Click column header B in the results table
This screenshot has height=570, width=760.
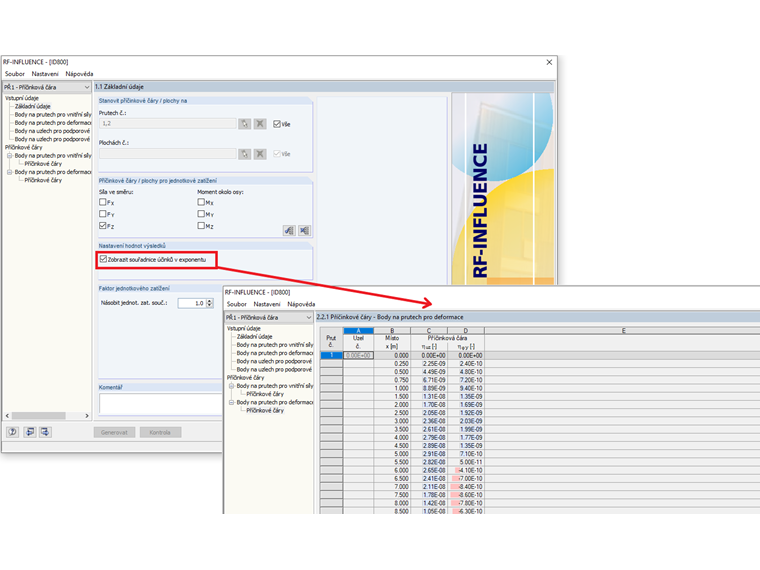[x=392, y=331]
